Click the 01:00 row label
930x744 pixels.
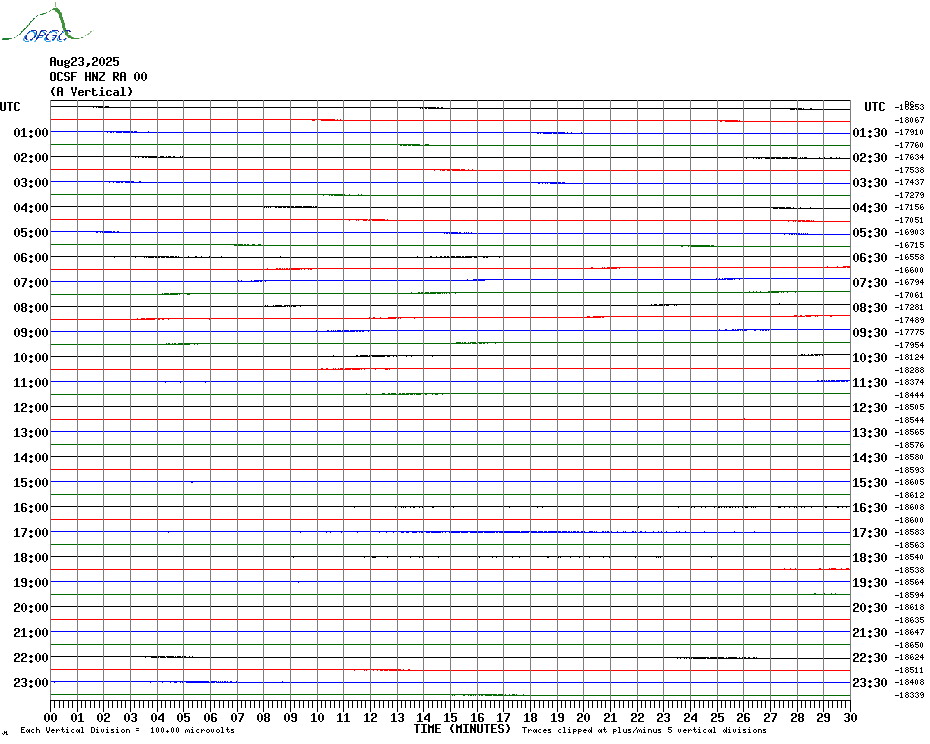(31, 132)
